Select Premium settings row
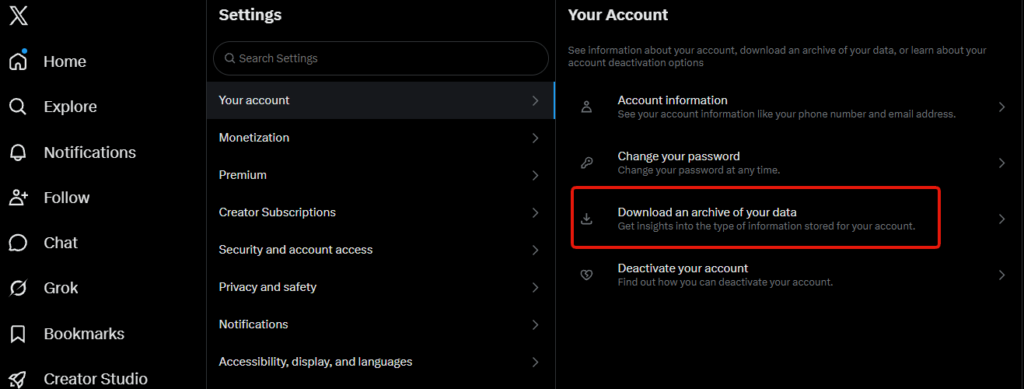 point(381,175)
